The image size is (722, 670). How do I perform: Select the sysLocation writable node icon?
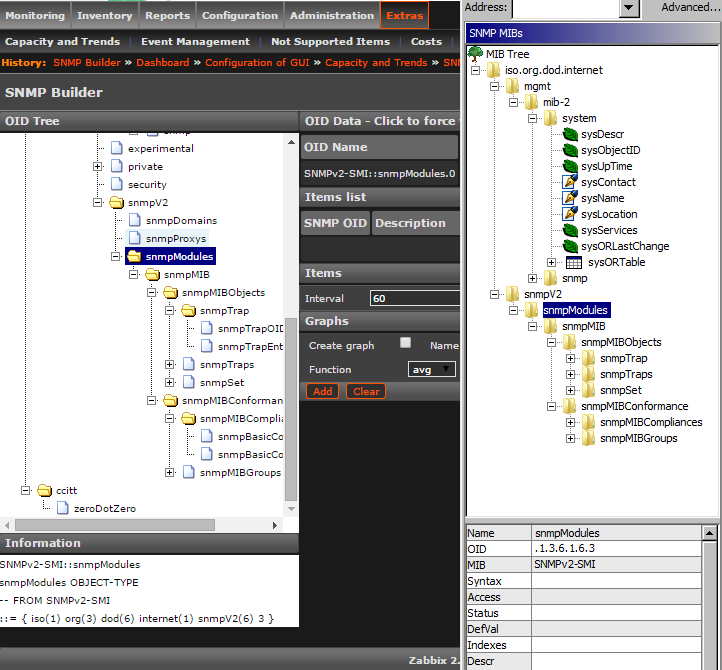tap(570, 214)
